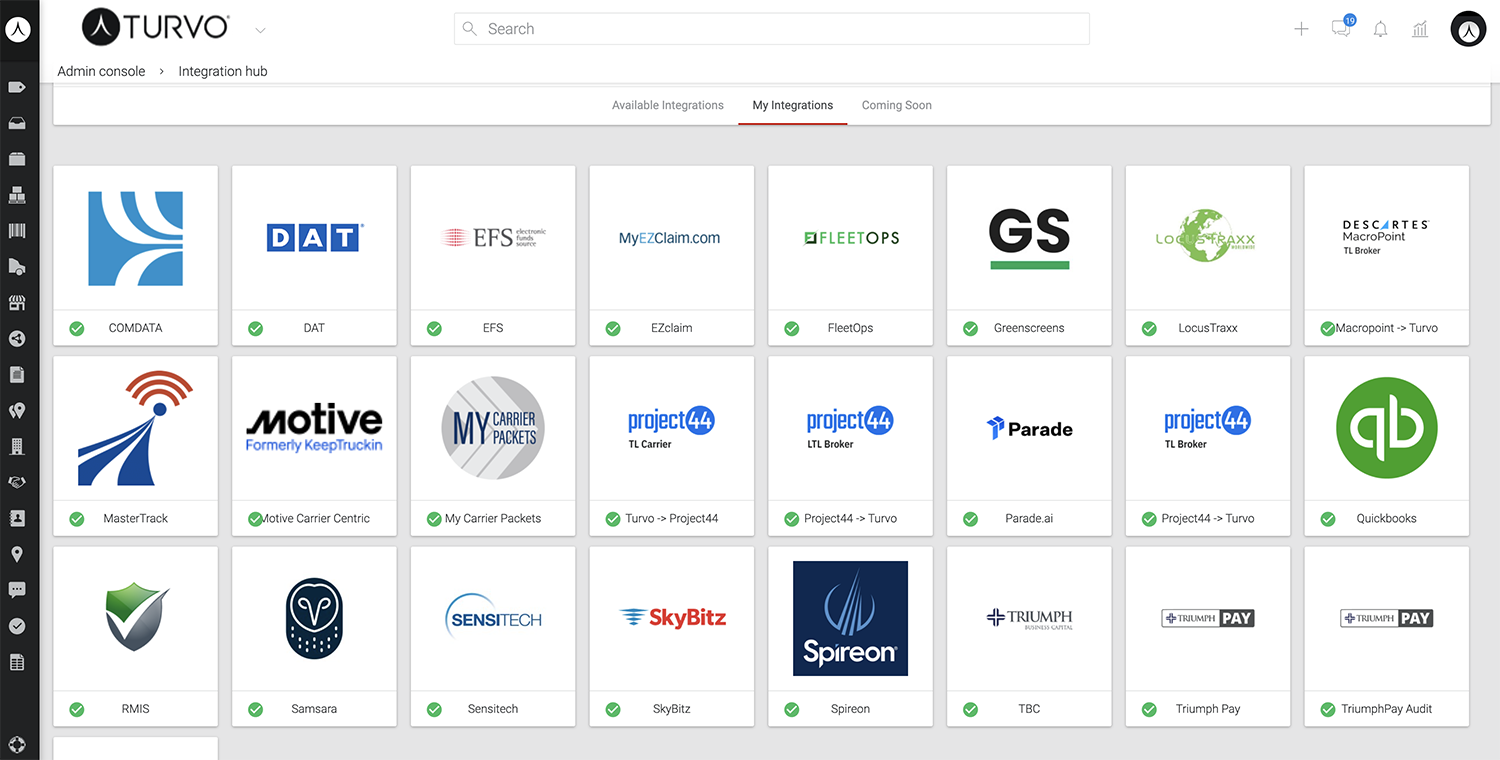Screen dimensions: 1500x760
Task: Click the plus icon to create new
Action: 1301,29
